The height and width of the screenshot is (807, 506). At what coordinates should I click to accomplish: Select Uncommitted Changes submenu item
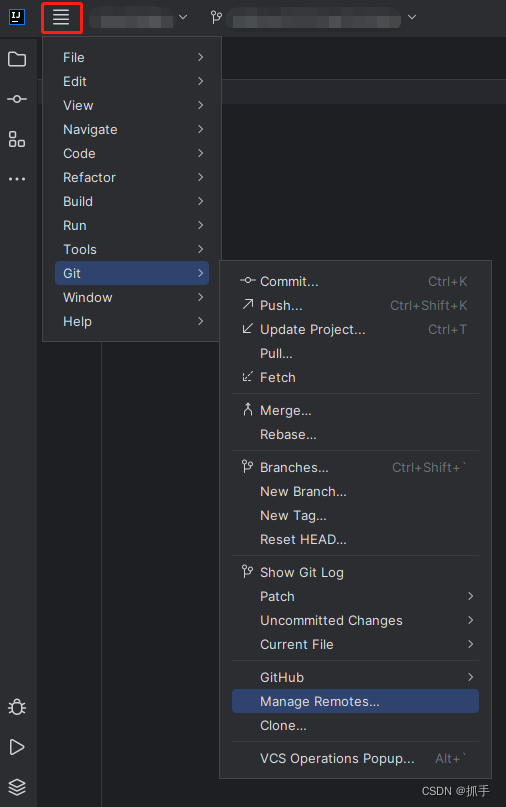[355, 621]
